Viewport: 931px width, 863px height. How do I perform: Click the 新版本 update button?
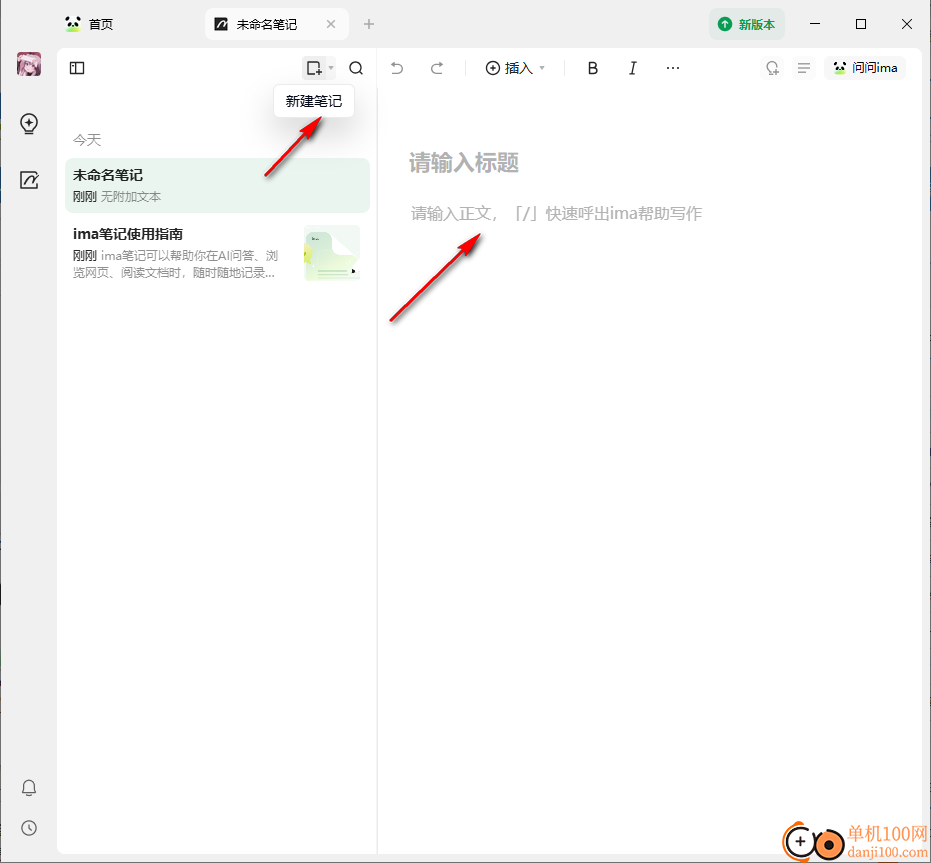(x=747, y=24)
